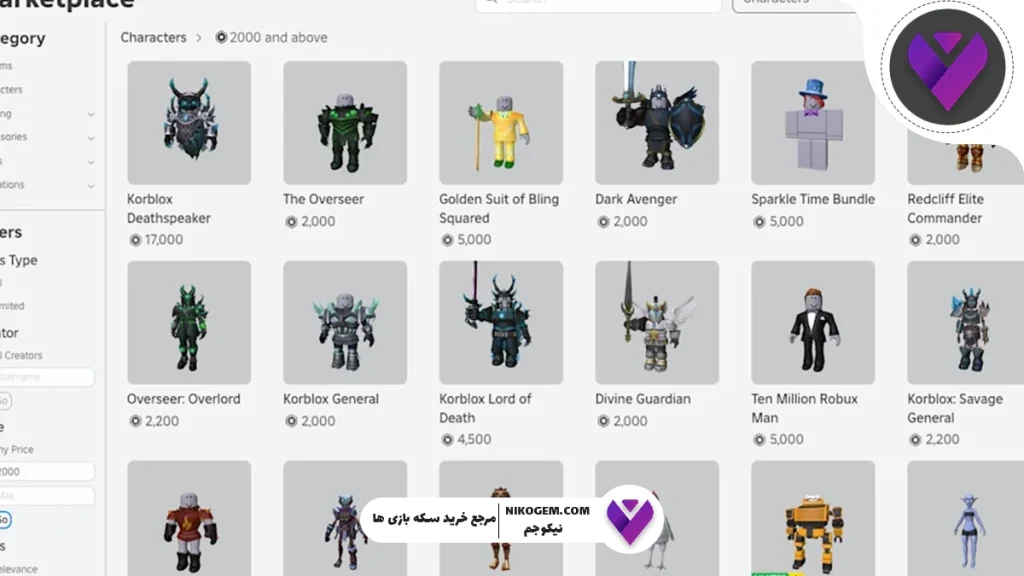This screenshot has height=576, width=1024.
Task: Click the Dark Avenger name link
Action: coord(636,199)
